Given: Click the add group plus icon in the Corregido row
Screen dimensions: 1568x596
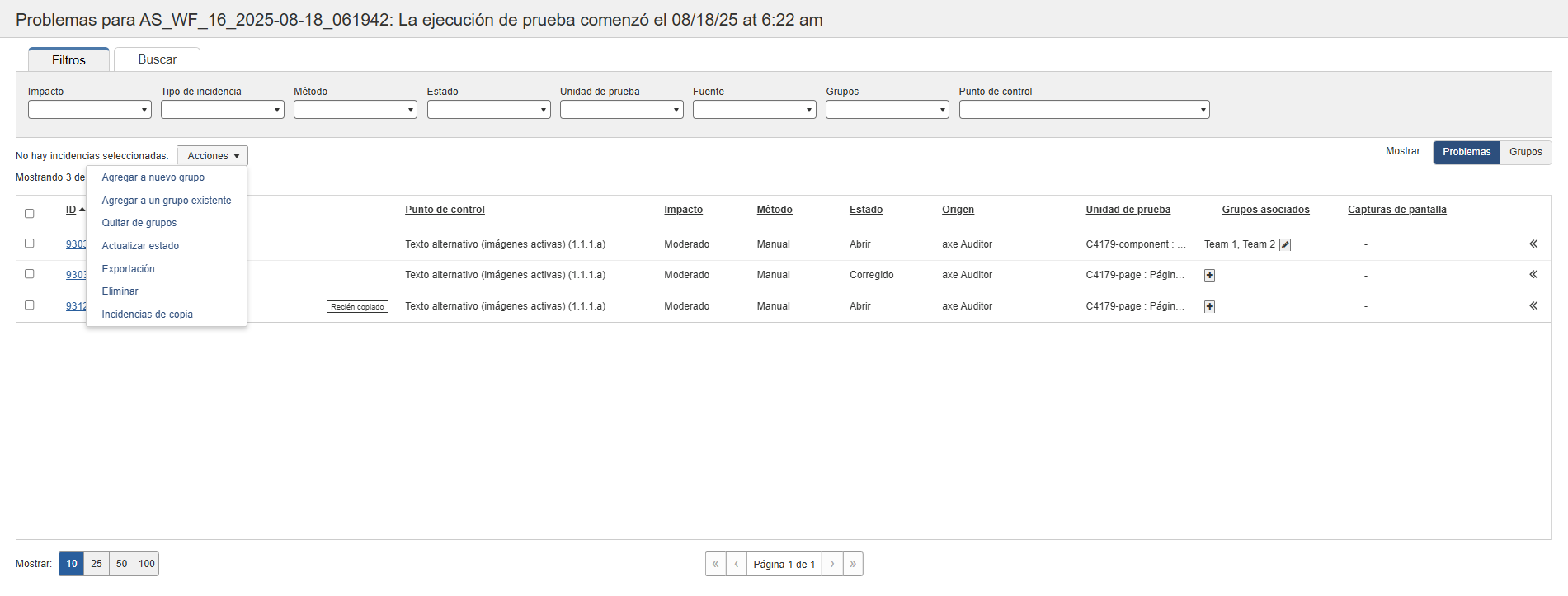Looking at the screenshot, I should (1209, 276).
